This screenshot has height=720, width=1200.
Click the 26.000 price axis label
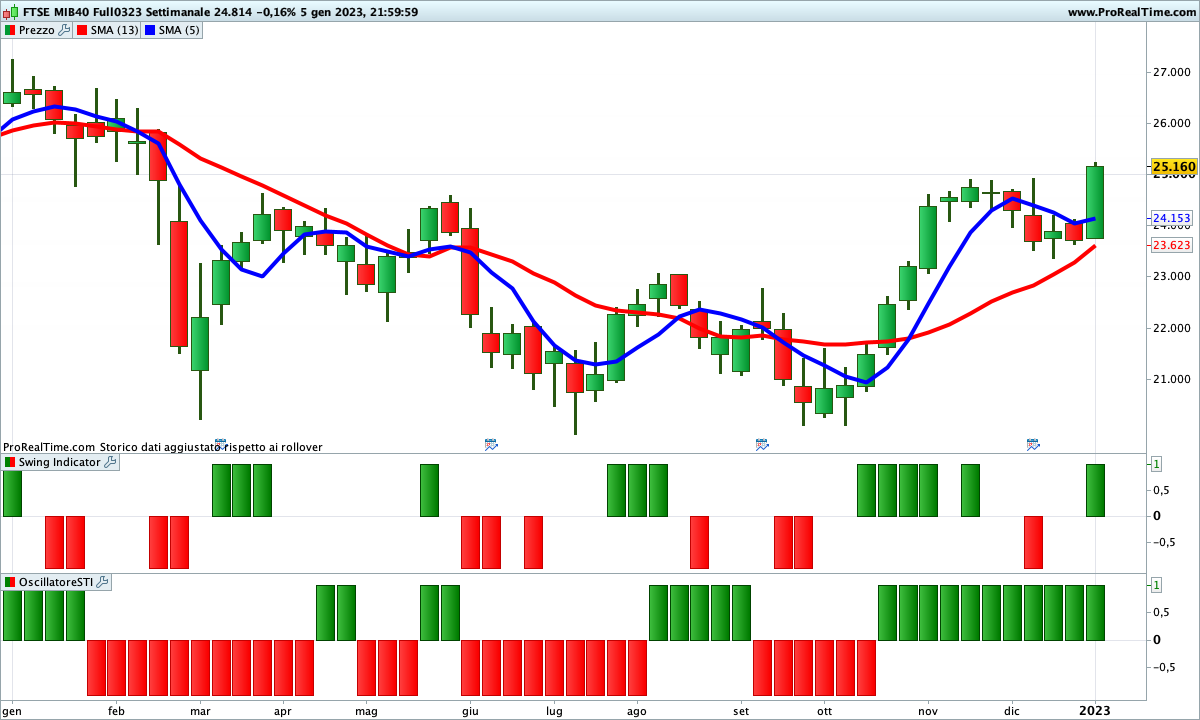(1173, 124)
